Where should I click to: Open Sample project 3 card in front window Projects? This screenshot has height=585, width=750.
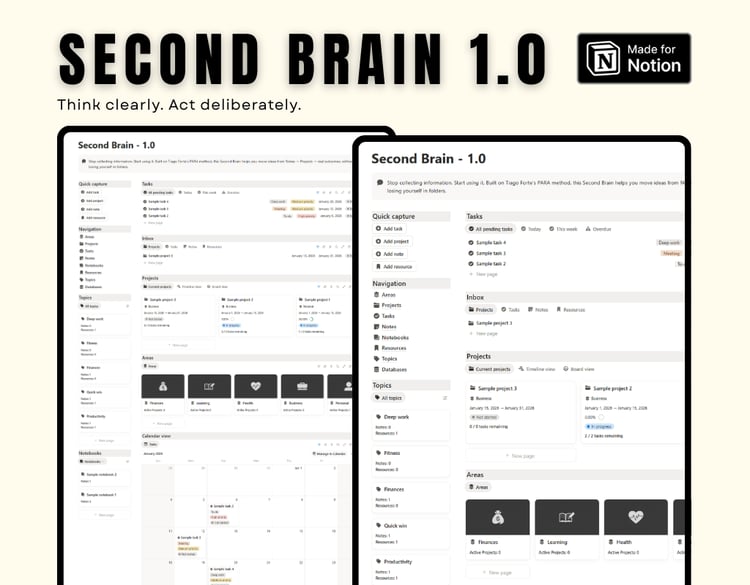pyautogui.click(x=521, y=412)
